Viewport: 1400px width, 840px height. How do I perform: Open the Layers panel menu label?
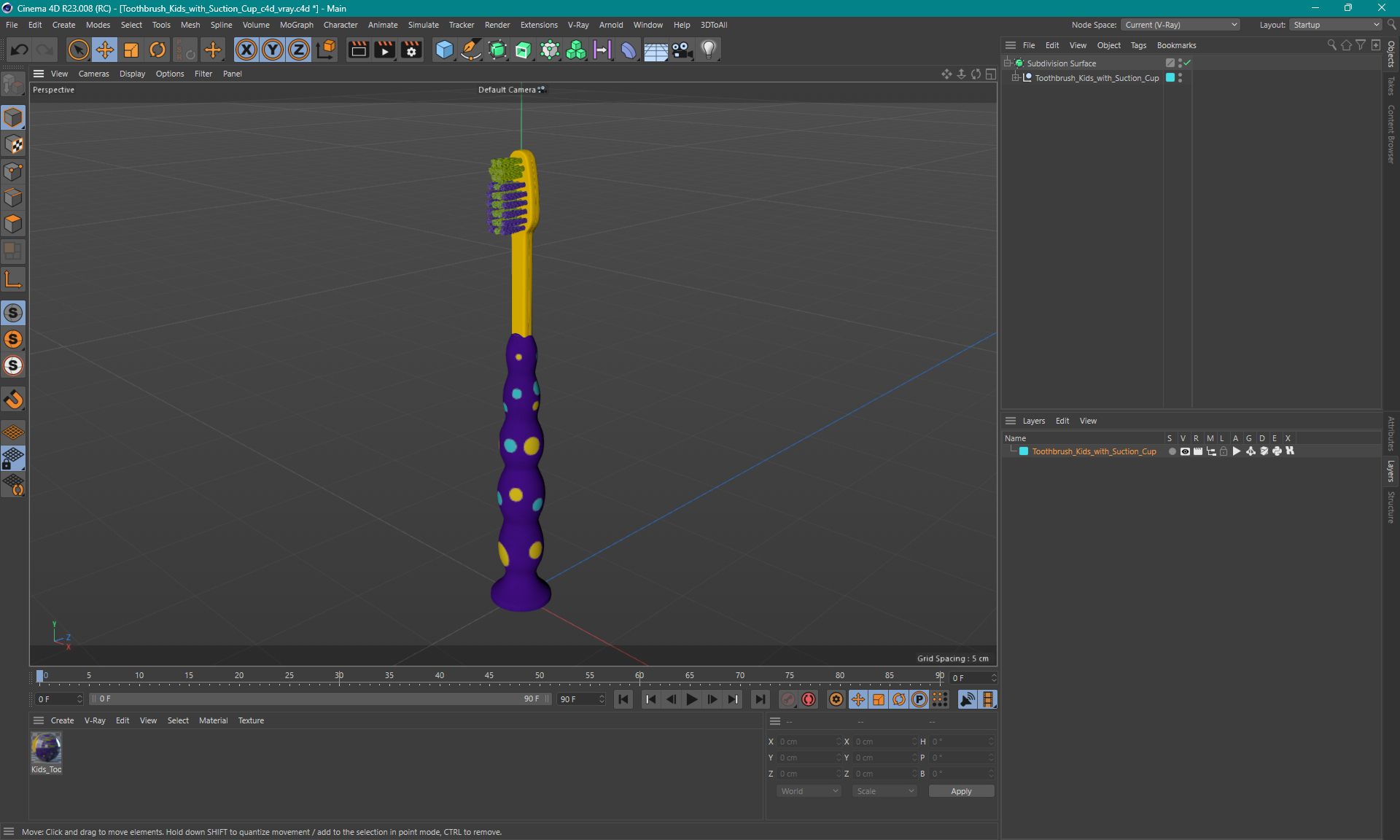(1033, 421)
